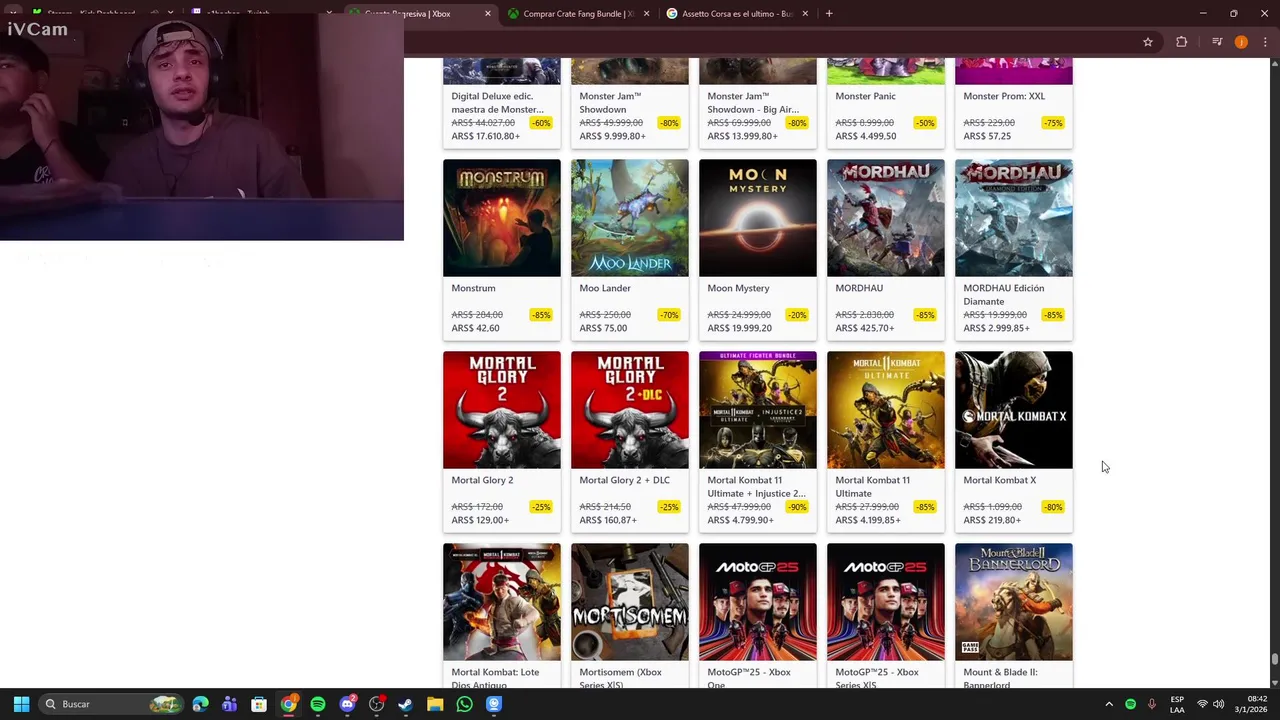Screen dimensions: 1280x720
Task: Open MORDHAU Diamond Edition cover art
Action: click(1014, 218)
